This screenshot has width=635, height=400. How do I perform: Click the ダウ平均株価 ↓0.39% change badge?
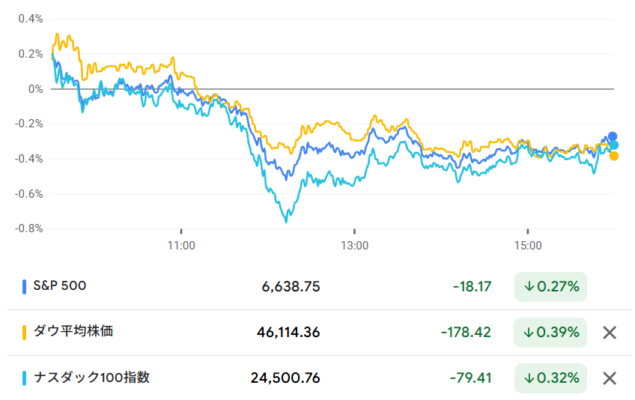(x=550, y=332)
